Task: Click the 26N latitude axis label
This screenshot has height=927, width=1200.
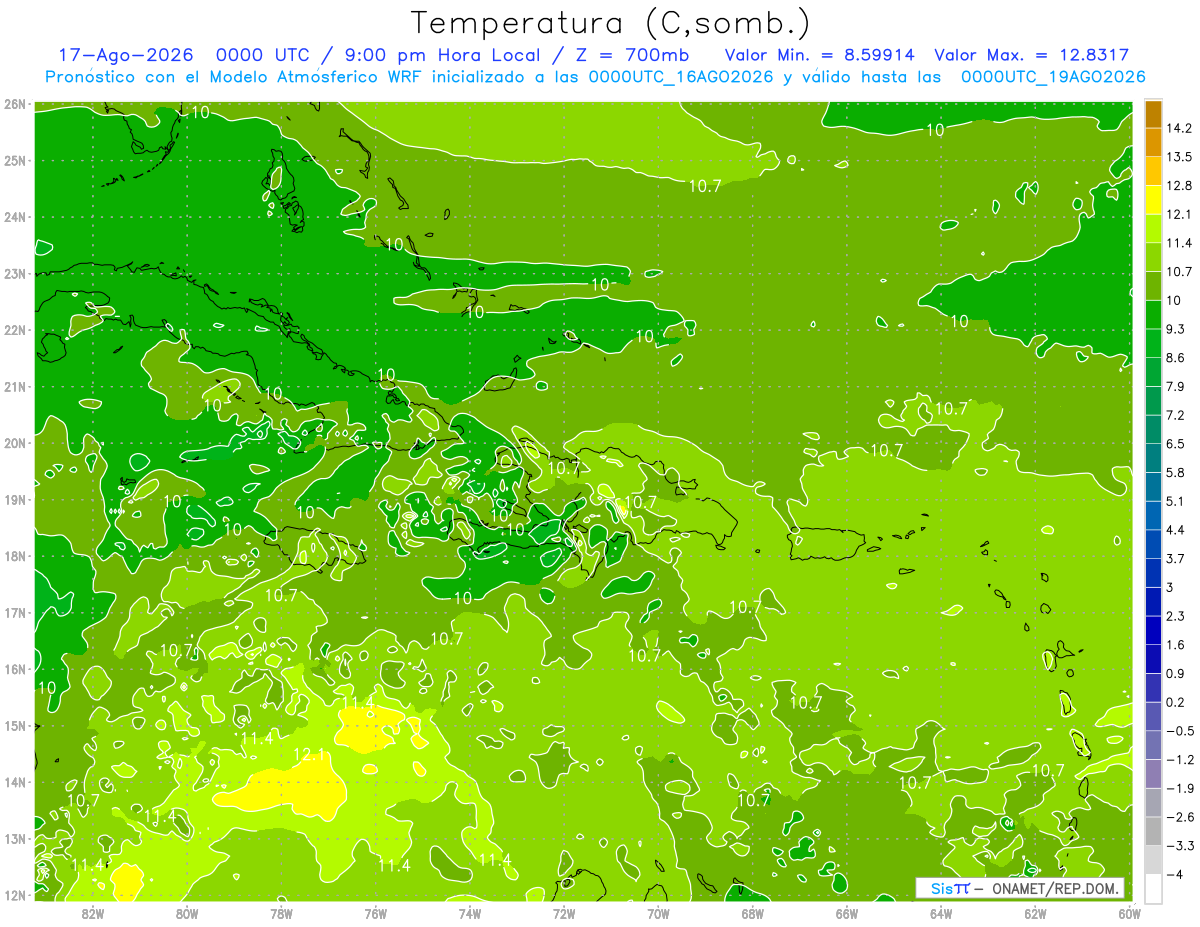Action: click(x=14, y=104)
